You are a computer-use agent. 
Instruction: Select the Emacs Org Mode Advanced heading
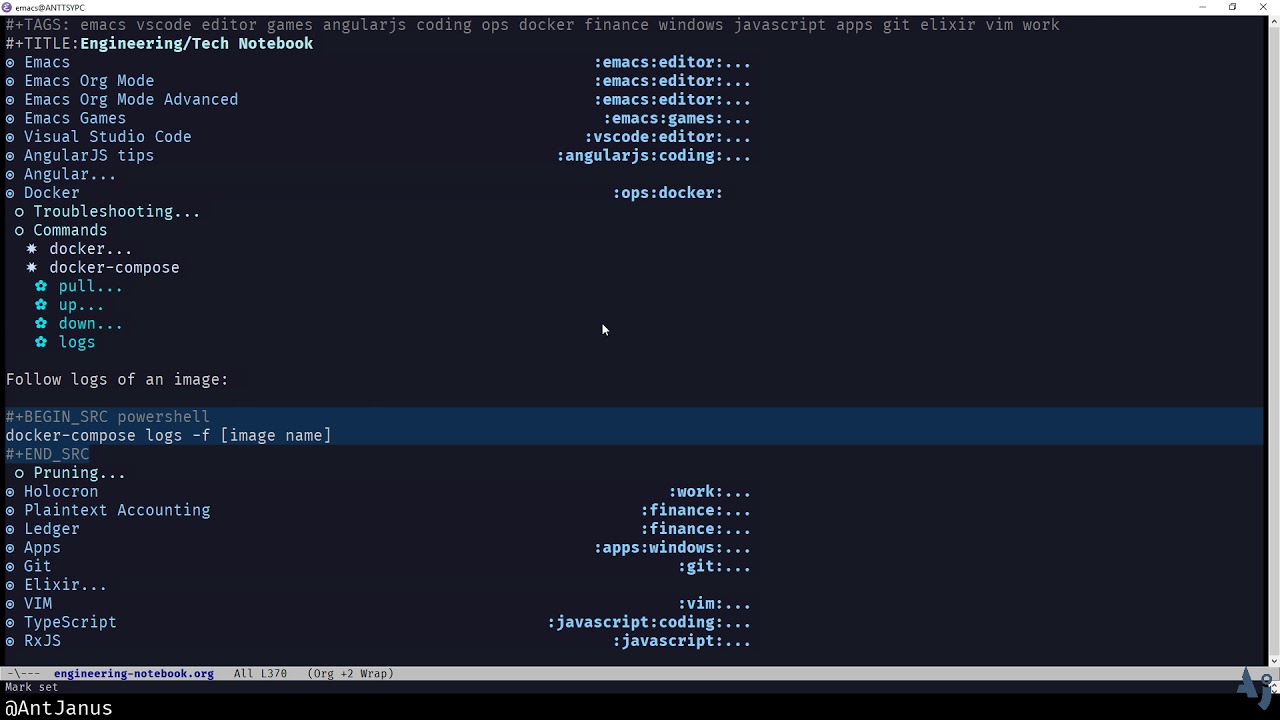coord(131,100)
